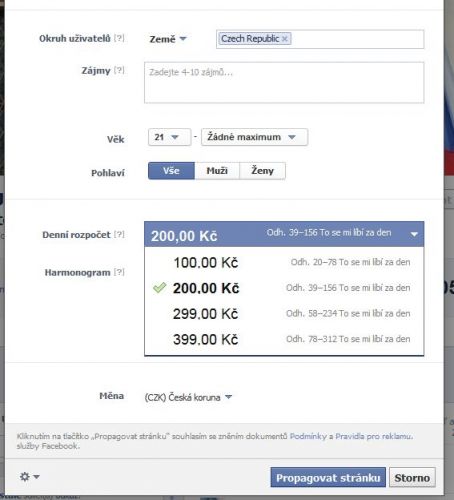Open the Pravidla pro reklamu link
The height and width of the screenshot is (500, 454).
374,436
